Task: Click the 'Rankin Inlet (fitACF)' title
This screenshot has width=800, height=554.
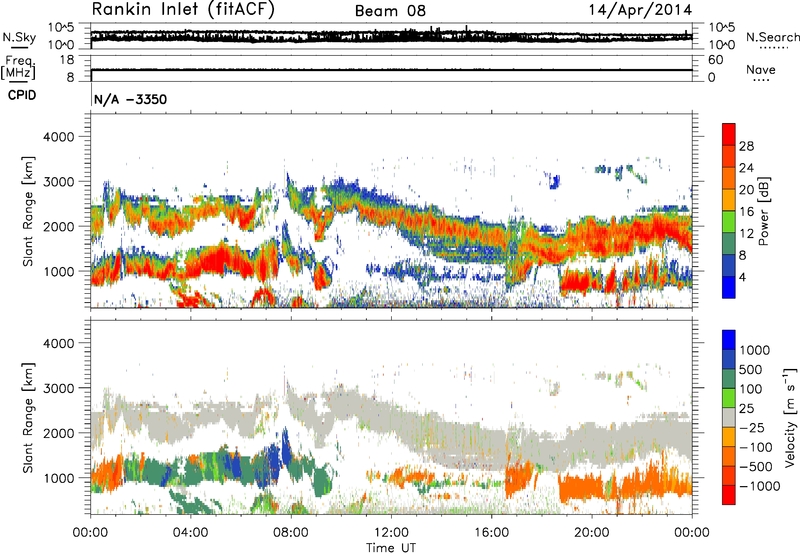Action: pyautogui.click(x=183, y=10)
